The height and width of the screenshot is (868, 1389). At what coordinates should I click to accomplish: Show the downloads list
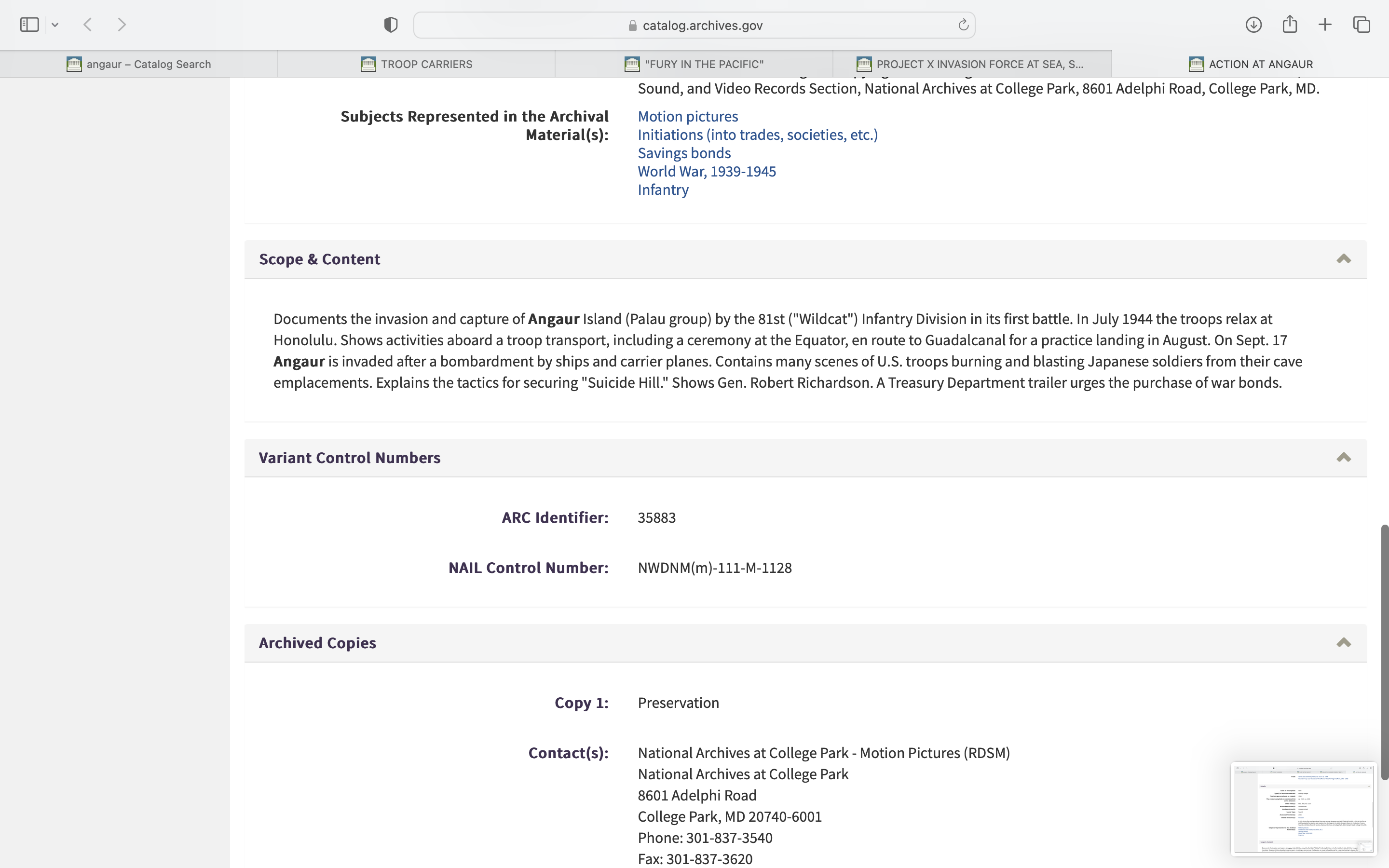[1253, 25]
